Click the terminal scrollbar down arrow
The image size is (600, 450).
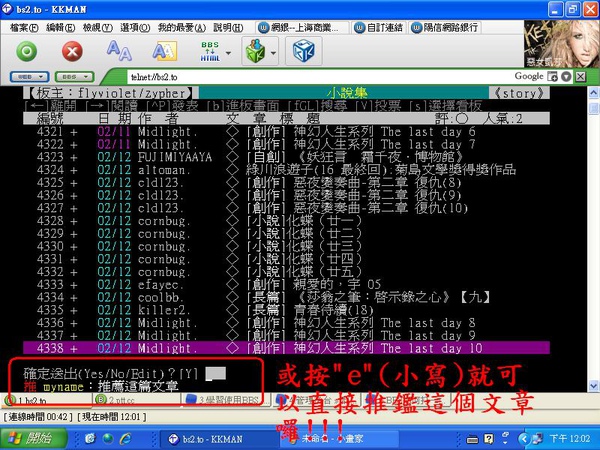point(593,385)
